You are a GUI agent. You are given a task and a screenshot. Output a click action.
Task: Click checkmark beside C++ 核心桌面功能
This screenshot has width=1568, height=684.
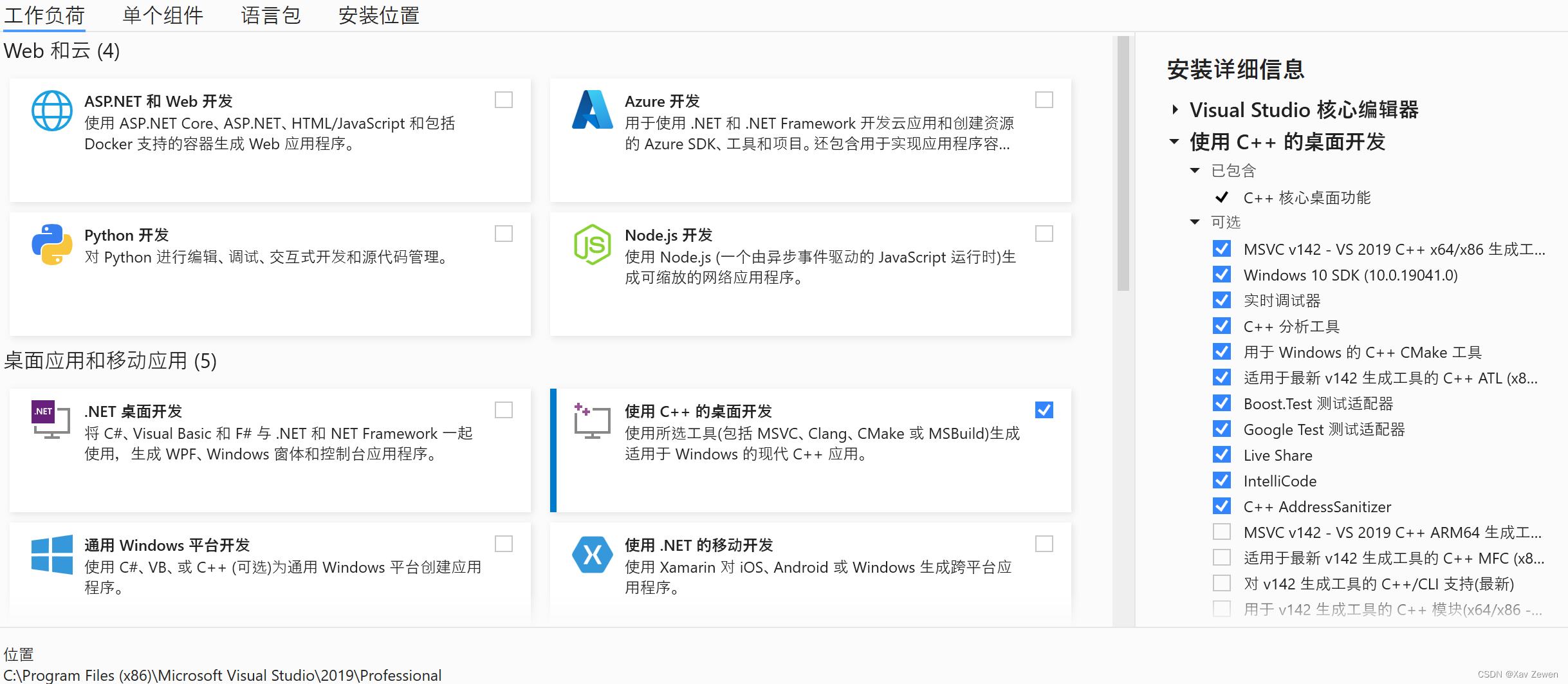click(x=1222, y=198)
